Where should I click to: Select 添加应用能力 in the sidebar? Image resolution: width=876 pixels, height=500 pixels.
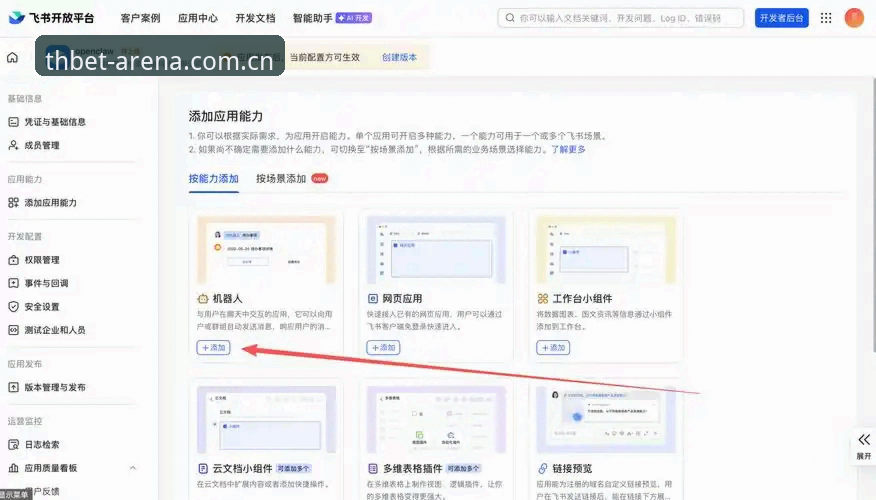coord(50,203)
